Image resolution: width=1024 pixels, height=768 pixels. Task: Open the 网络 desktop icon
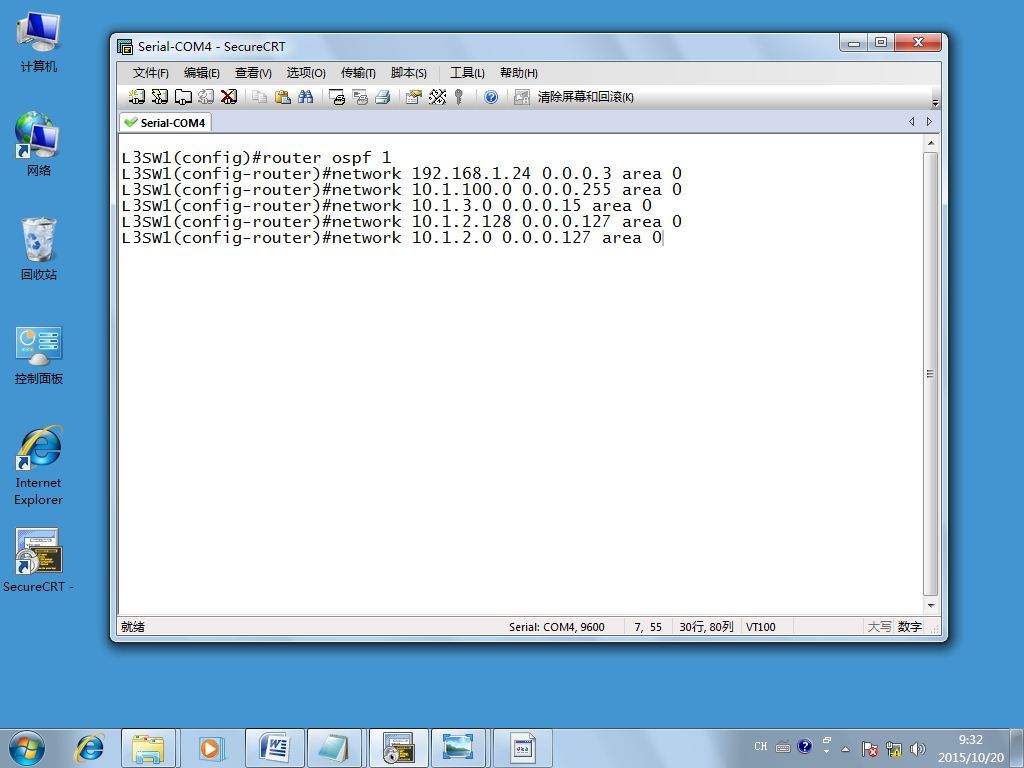point(39,144)
